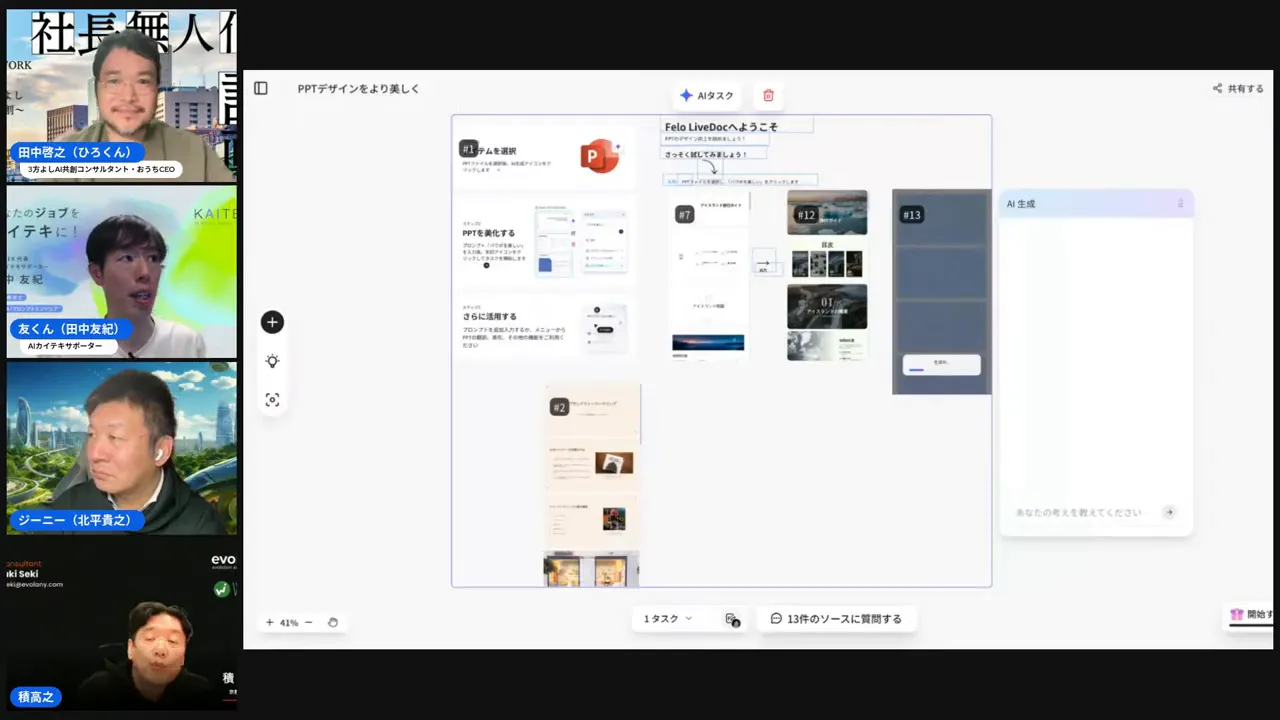Click the reset view icon next to the zoom controls
This screenshot has width=1280, height=720.
[x=333, y=622]
